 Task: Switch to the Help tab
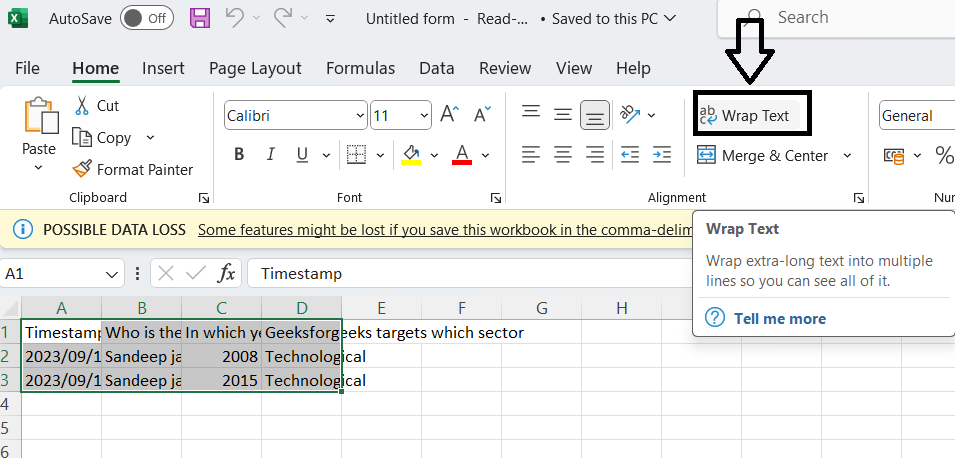(633, 68)
